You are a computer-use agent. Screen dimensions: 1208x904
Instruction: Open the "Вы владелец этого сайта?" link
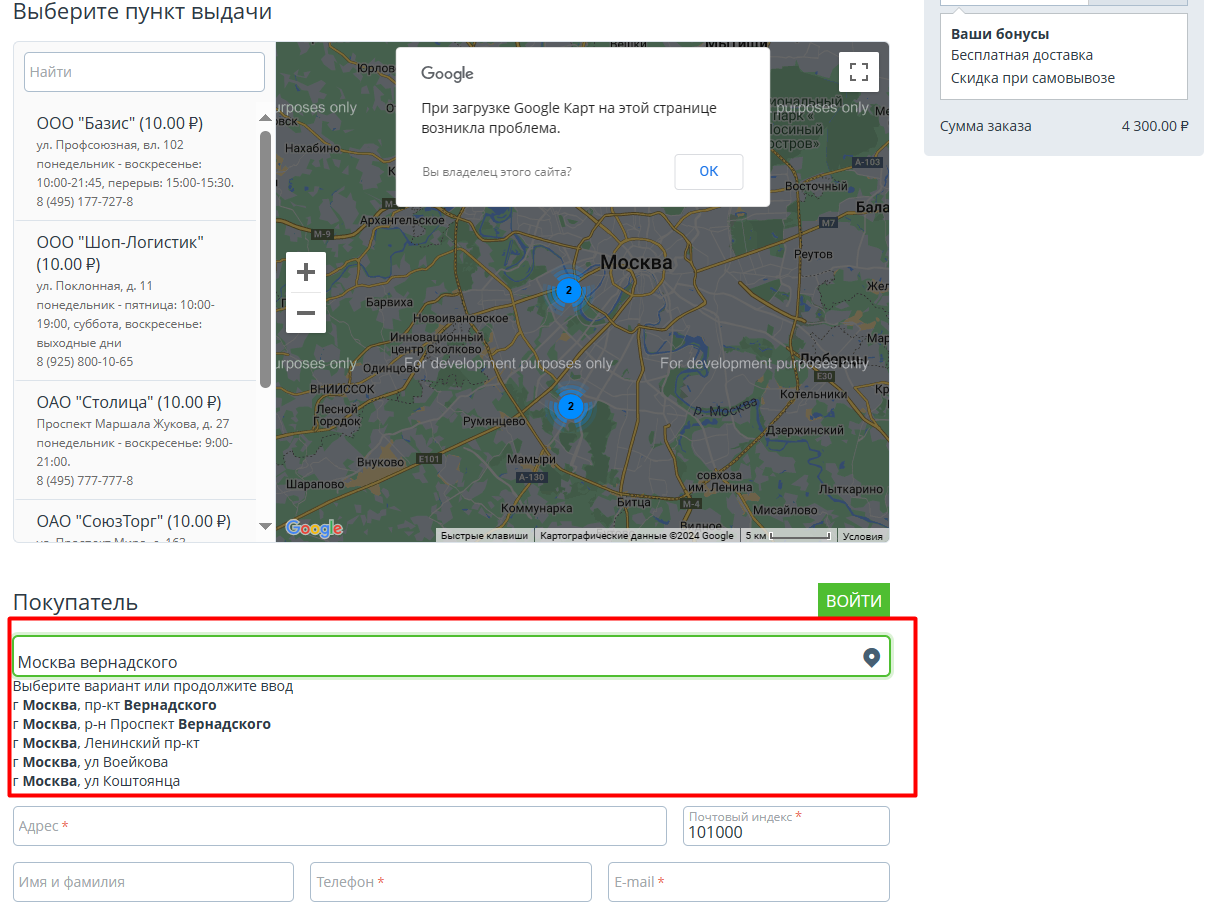[497, 172]
